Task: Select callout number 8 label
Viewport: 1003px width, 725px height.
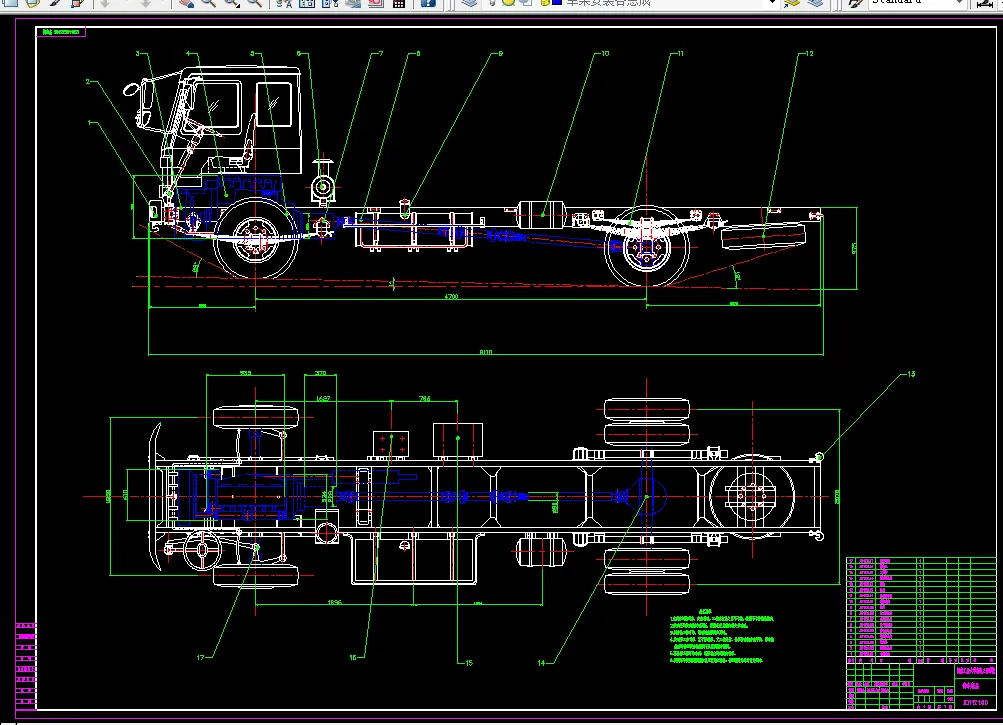Action: [418, 54]
